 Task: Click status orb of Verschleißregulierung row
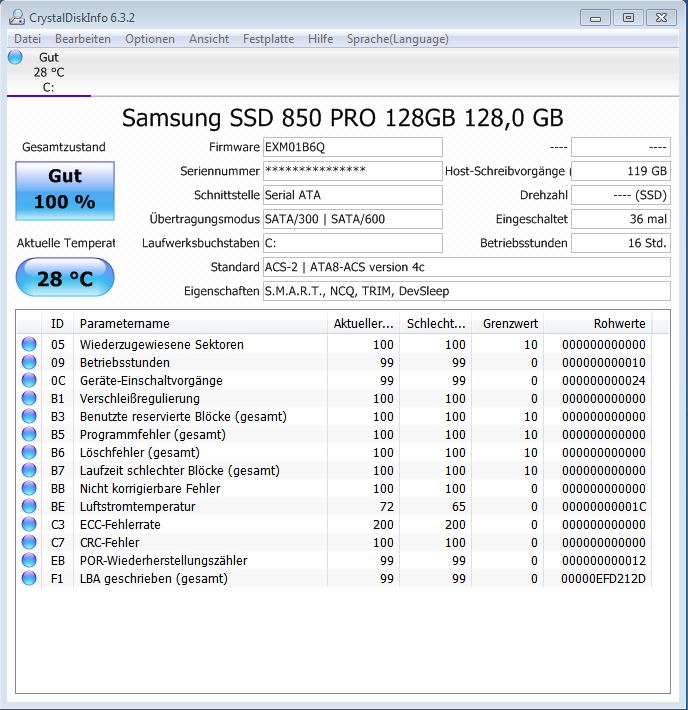(x=29, y=398)
